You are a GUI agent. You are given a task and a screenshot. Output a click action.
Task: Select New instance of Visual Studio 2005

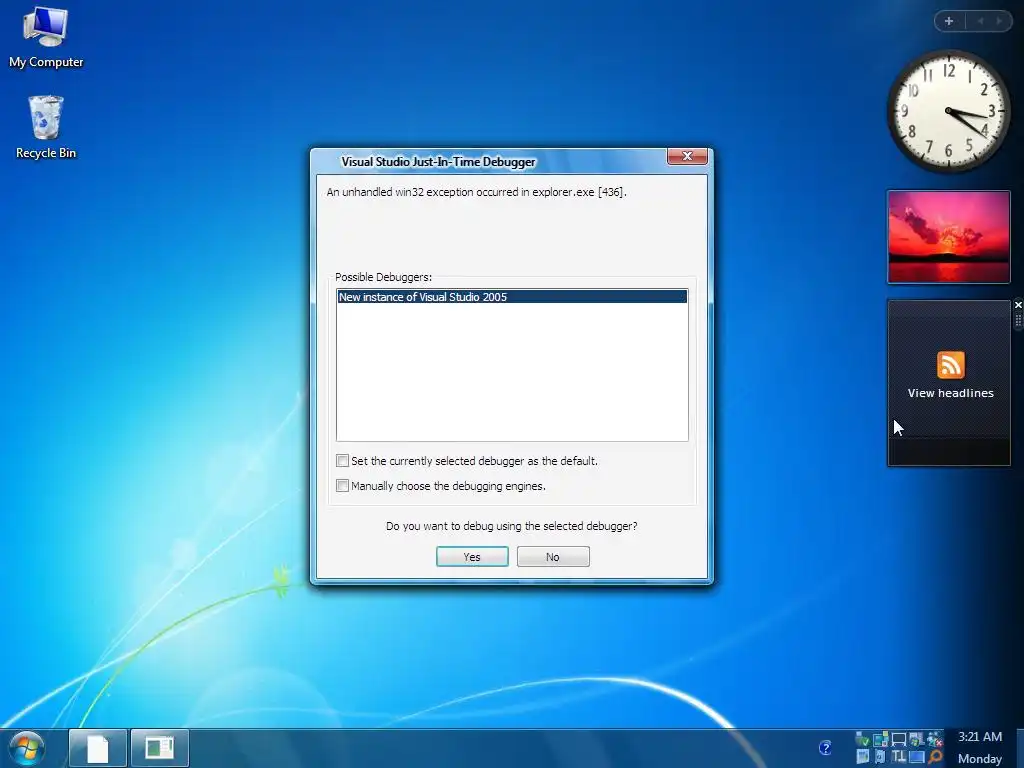[512, 296]
